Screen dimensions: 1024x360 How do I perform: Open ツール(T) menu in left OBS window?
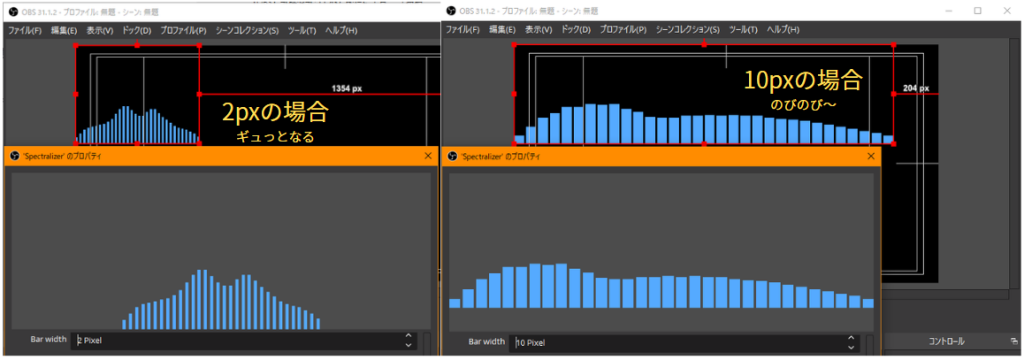(x=302, y=31)
